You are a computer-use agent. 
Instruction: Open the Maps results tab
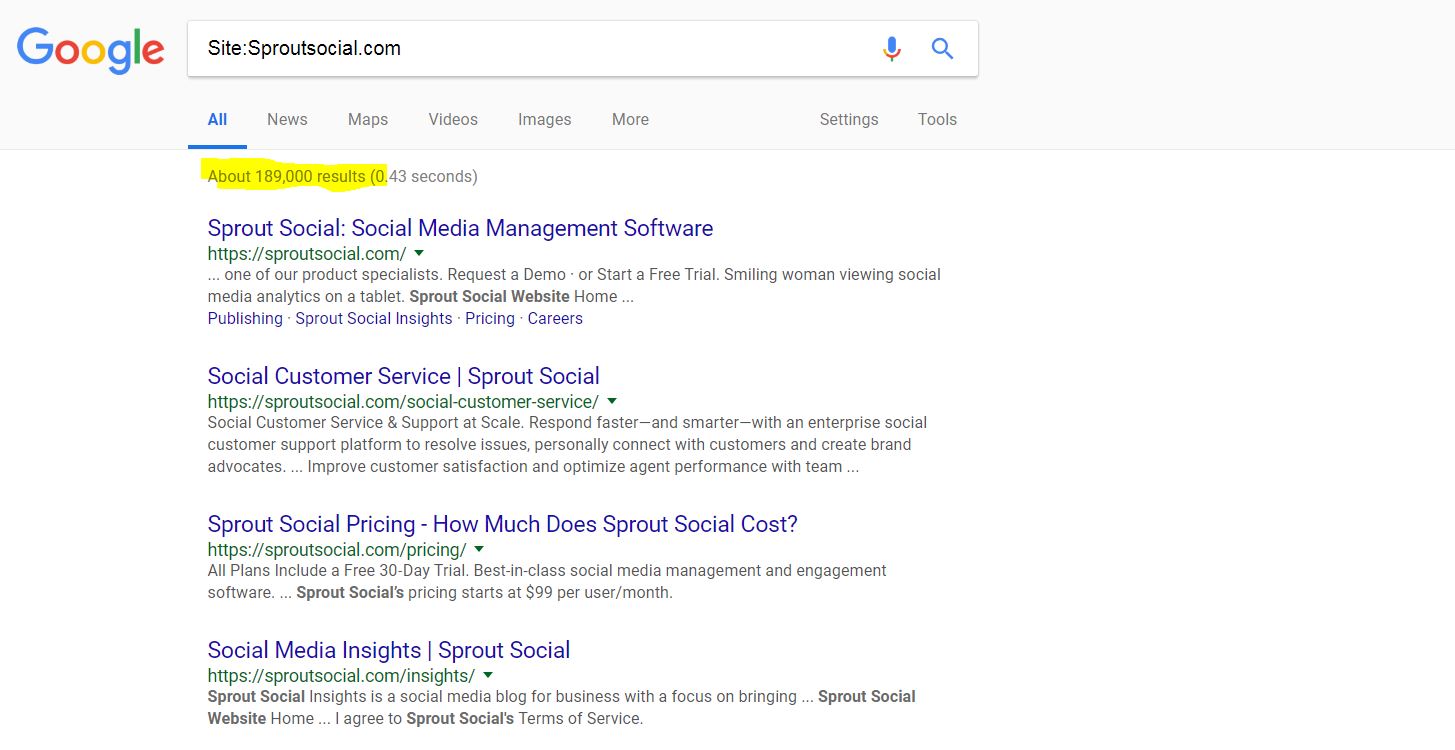pyautogui.click(x=367, y=119)
